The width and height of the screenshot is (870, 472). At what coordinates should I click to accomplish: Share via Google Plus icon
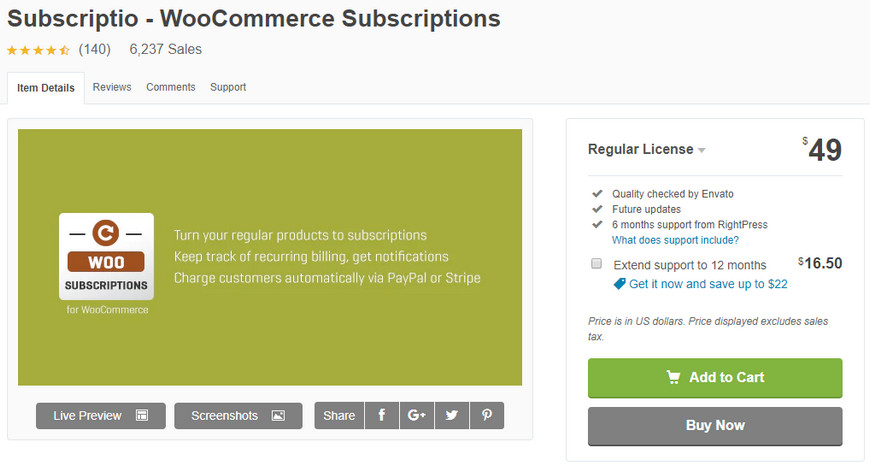coord(417,415)
